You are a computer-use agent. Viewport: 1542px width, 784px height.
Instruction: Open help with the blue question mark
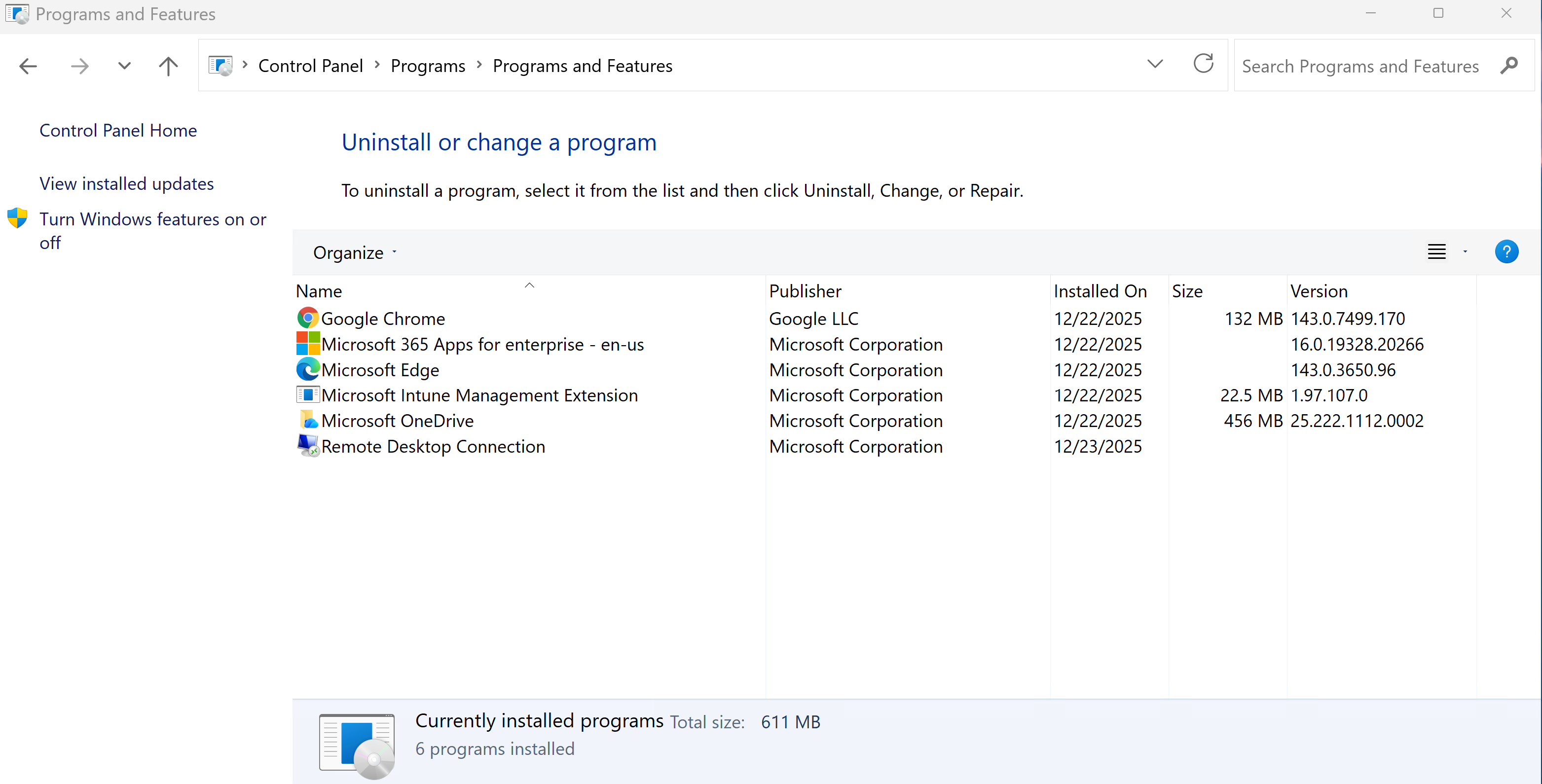point(1506,252)
